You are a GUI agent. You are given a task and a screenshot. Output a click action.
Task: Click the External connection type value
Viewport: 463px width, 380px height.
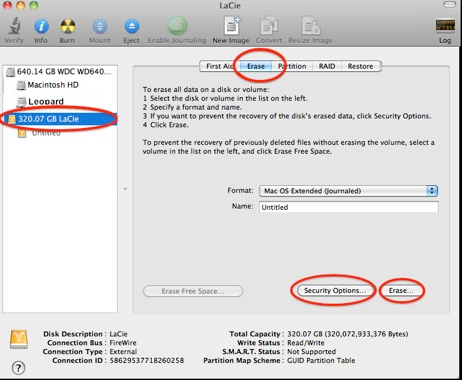click(123, 352)
